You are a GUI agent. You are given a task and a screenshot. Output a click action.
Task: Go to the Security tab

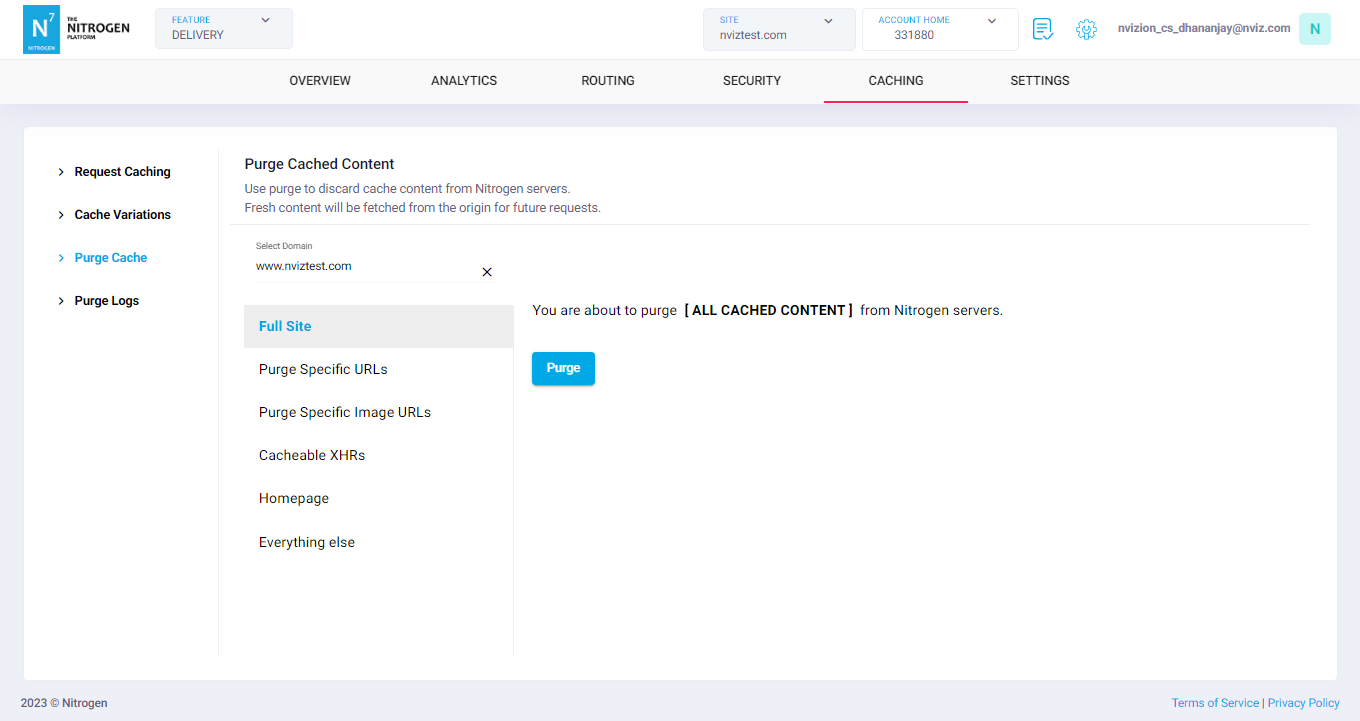pos(752,81)
